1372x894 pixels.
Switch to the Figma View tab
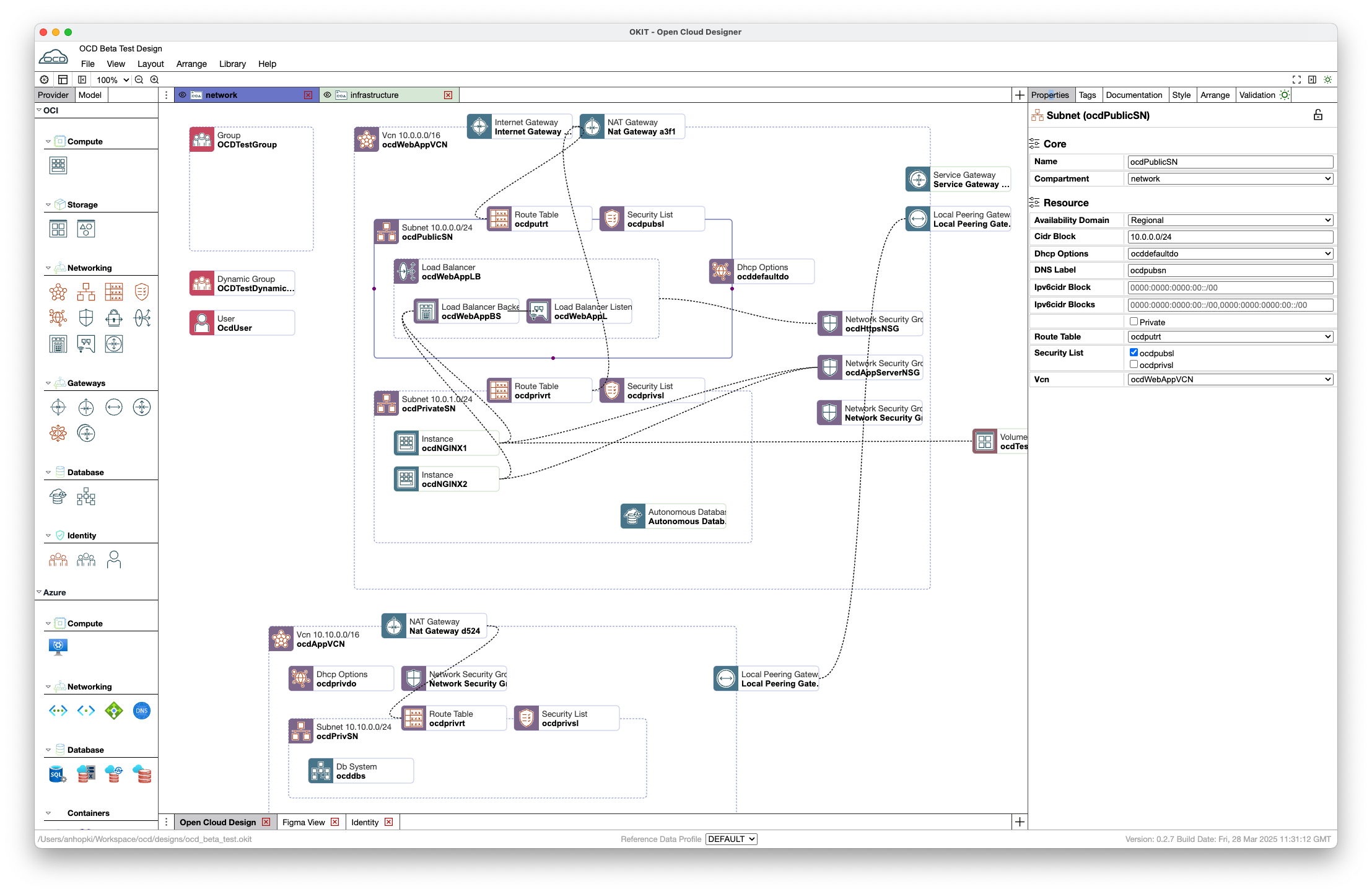point(304,822)
